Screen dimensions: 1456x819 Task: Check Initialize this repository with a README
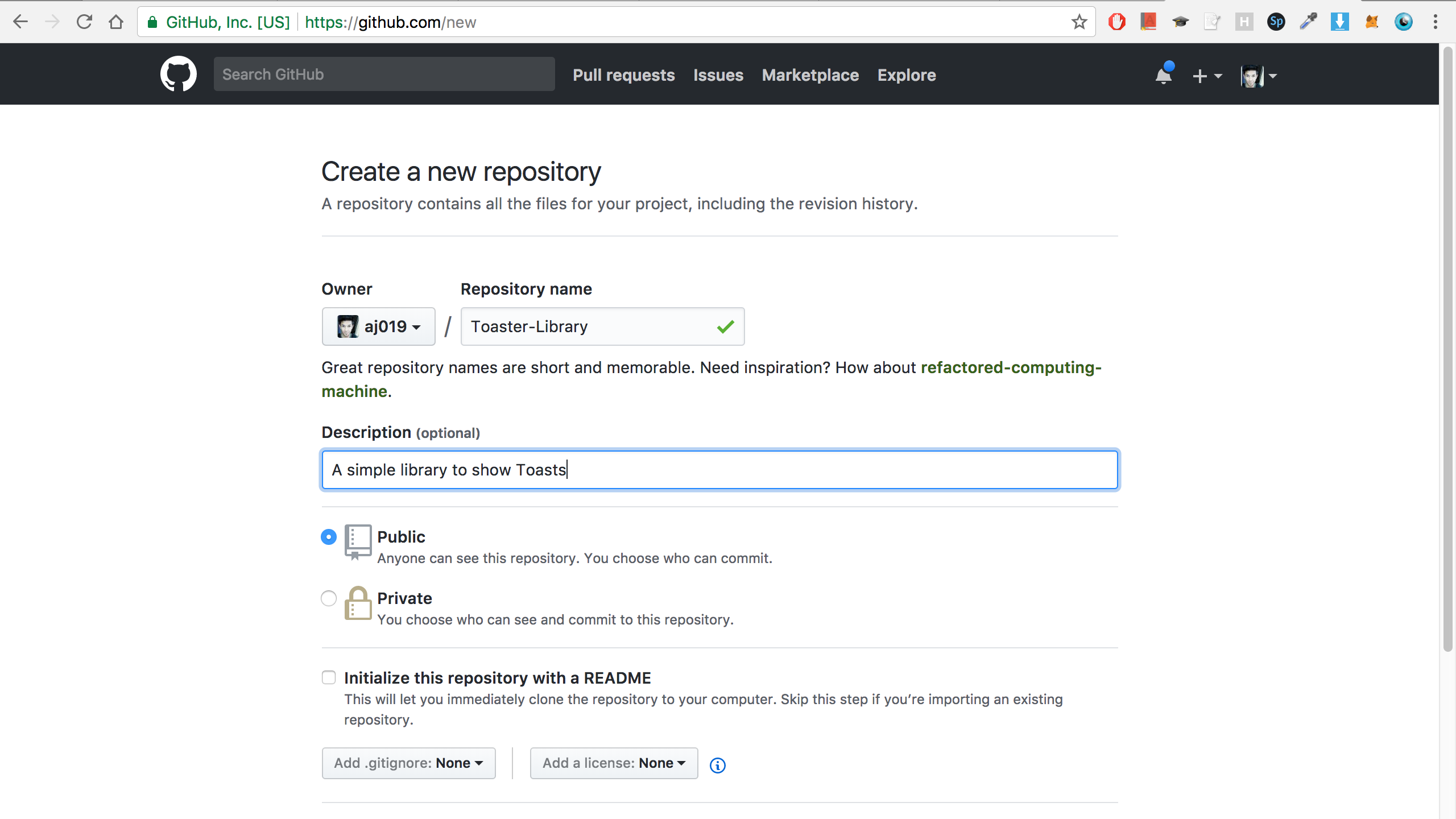(x=328, y=677)
